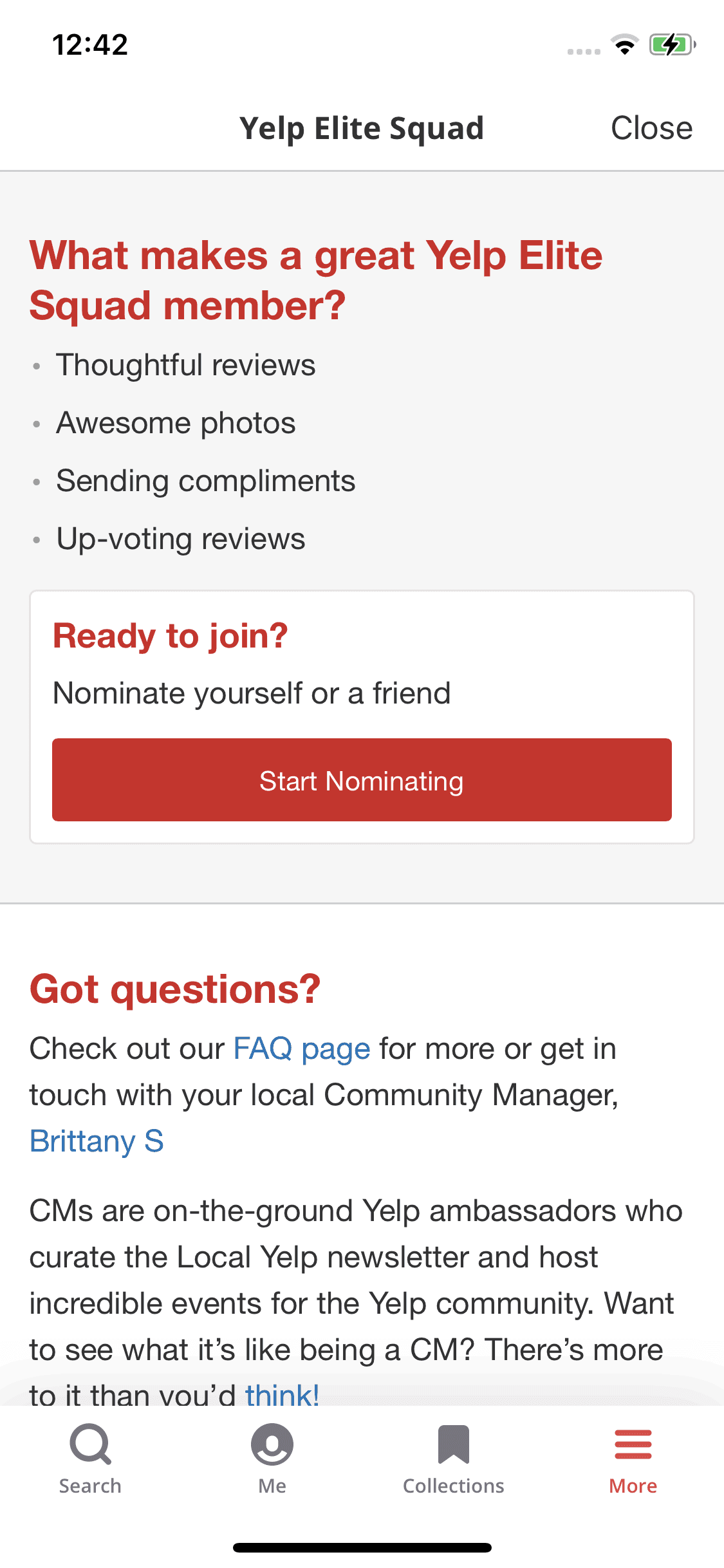The width and height of the screenshot is (724, 1568).
Task: Follow the "think!" link
Action: (x=282, y=1394)
